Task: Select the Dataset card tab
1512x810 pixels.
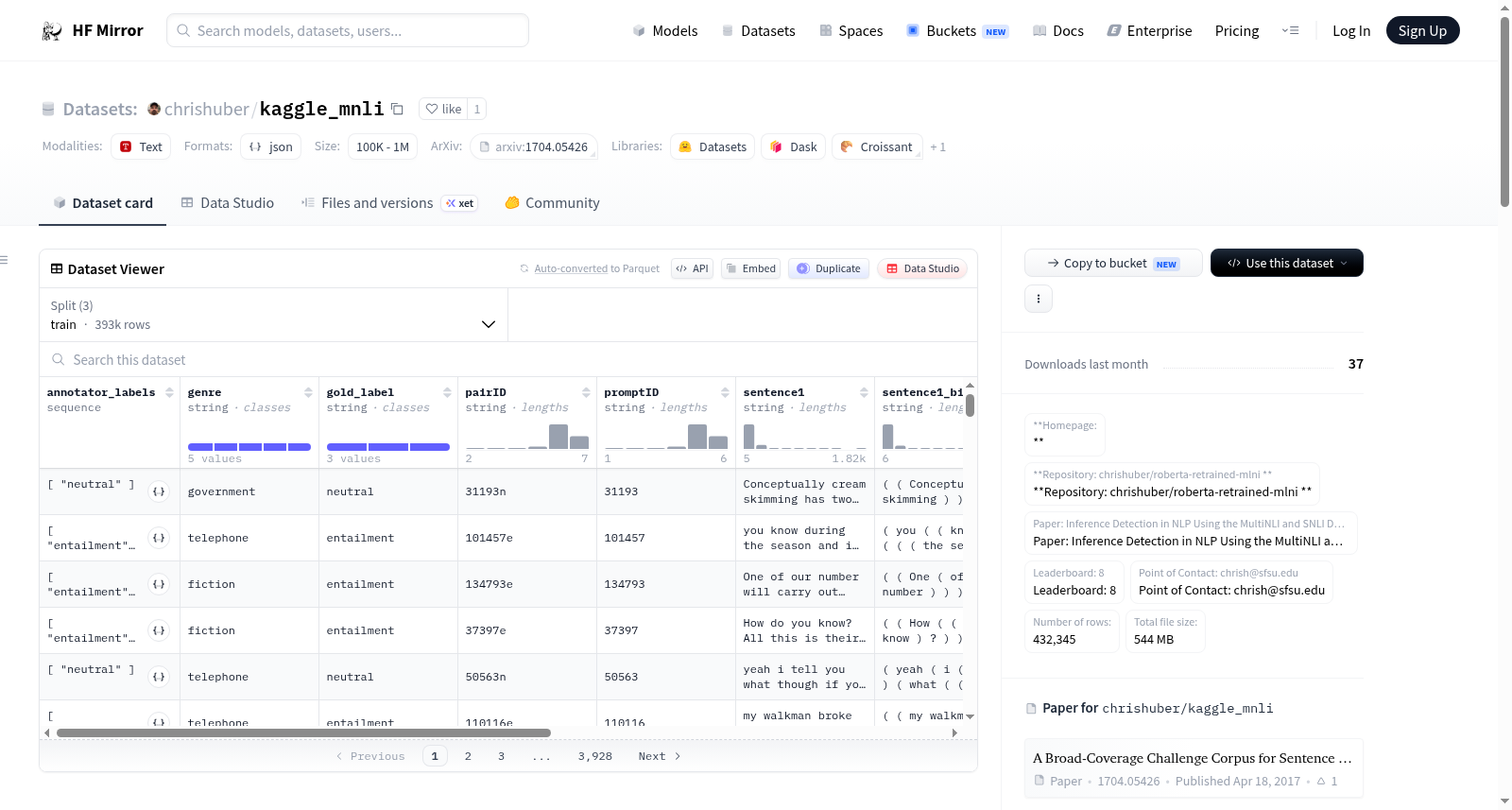Action: (x=103, y=202)
